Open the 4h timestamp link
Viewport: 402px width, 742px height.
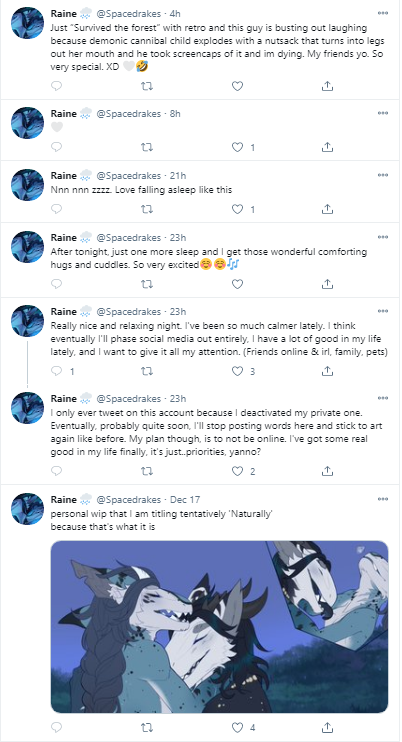(x=175, y=13)
